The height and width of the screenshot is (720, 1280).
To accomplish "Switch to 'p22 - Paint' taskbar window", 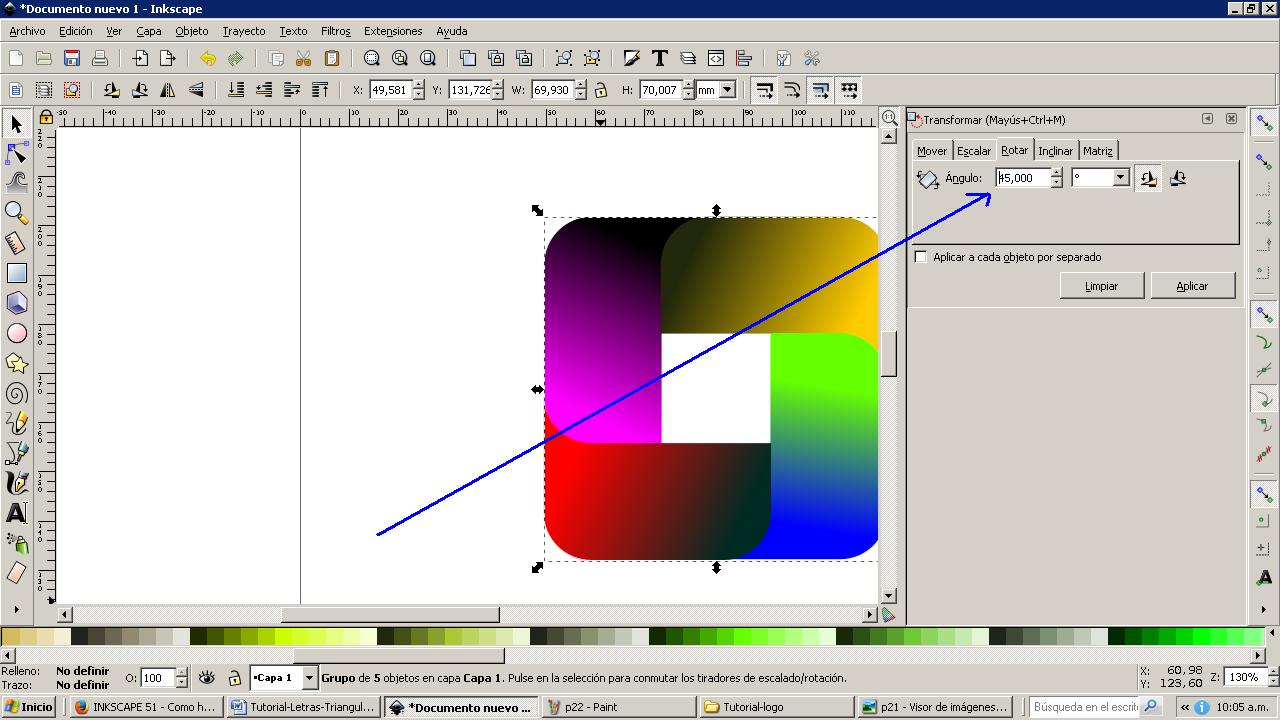I will (x=620, y=706).
